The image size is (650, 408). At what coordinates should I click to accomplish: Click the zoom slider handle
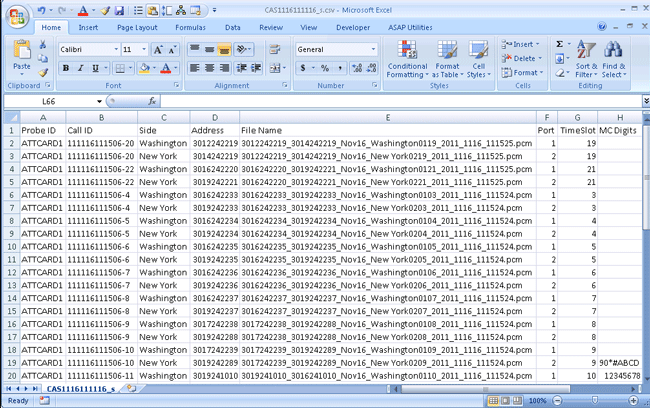(x=595, y=400)
